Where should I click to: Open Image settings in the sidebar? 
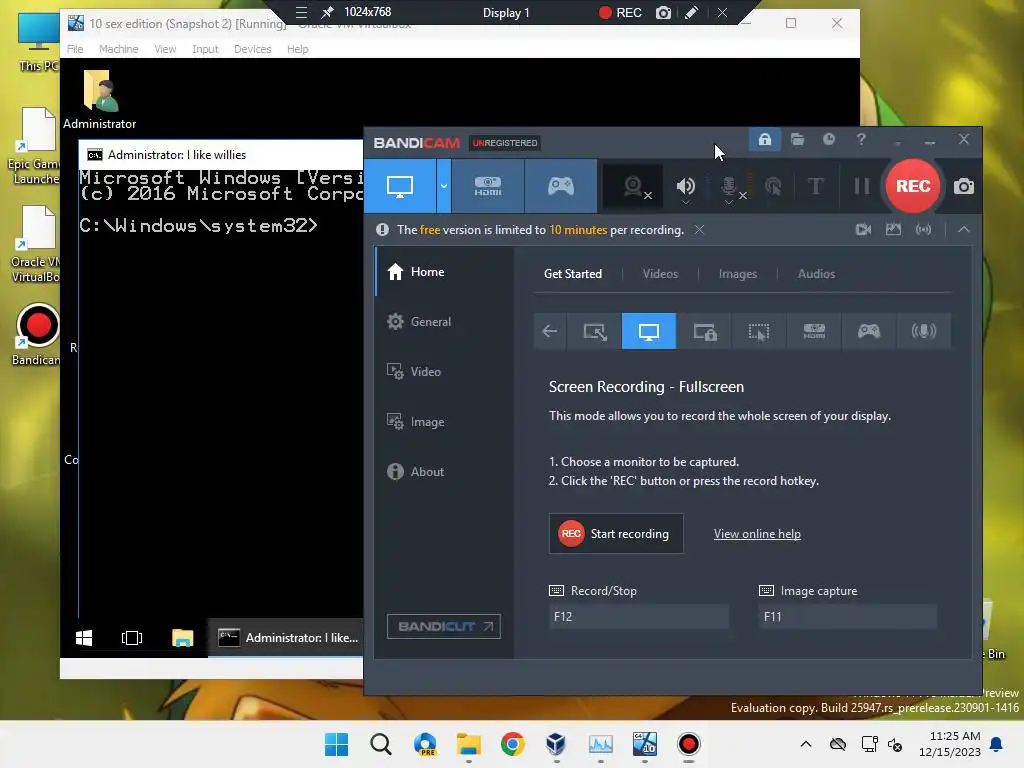pos(444,422)
